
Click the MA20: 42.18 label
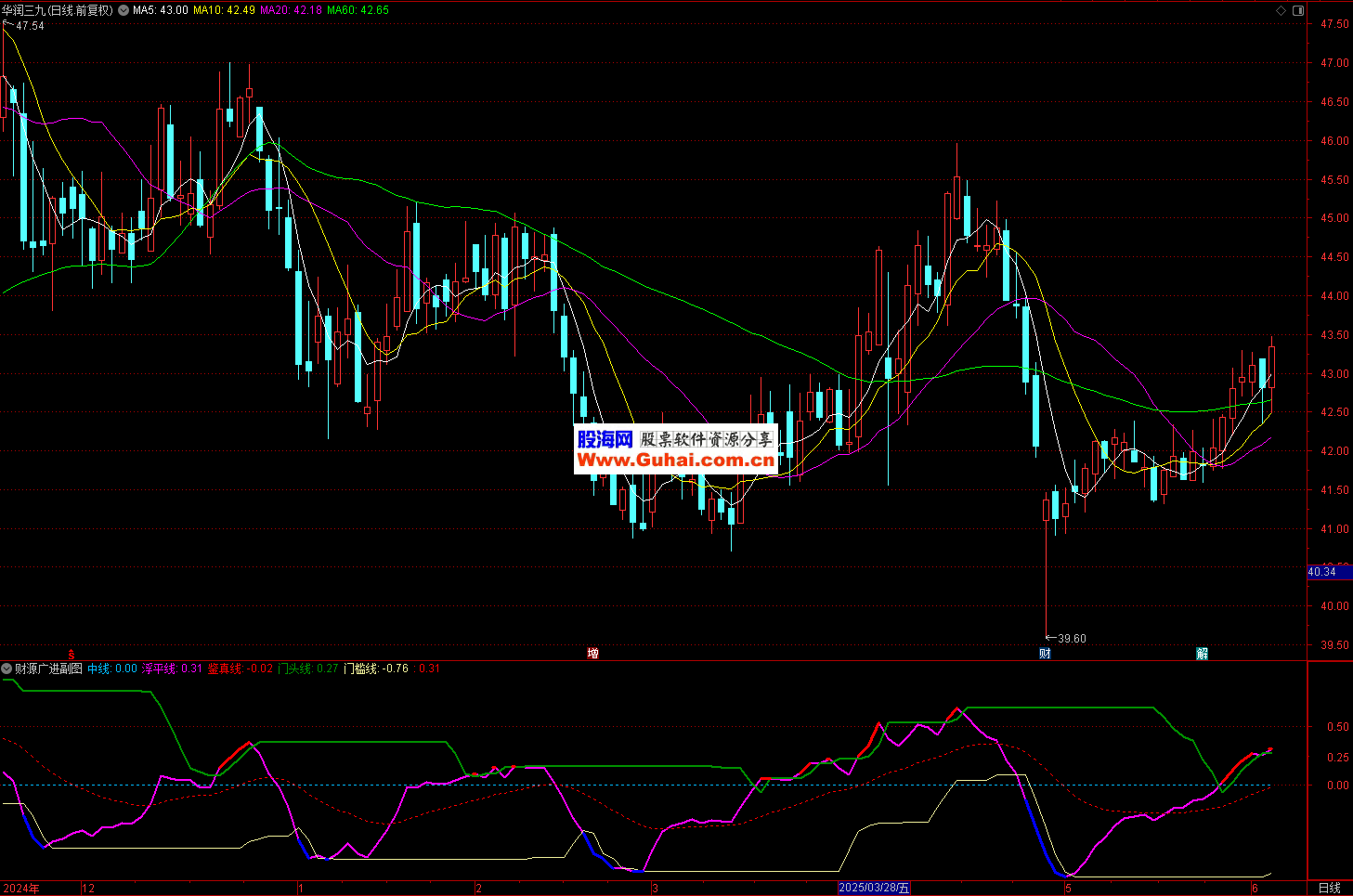[x=291, y=10]
